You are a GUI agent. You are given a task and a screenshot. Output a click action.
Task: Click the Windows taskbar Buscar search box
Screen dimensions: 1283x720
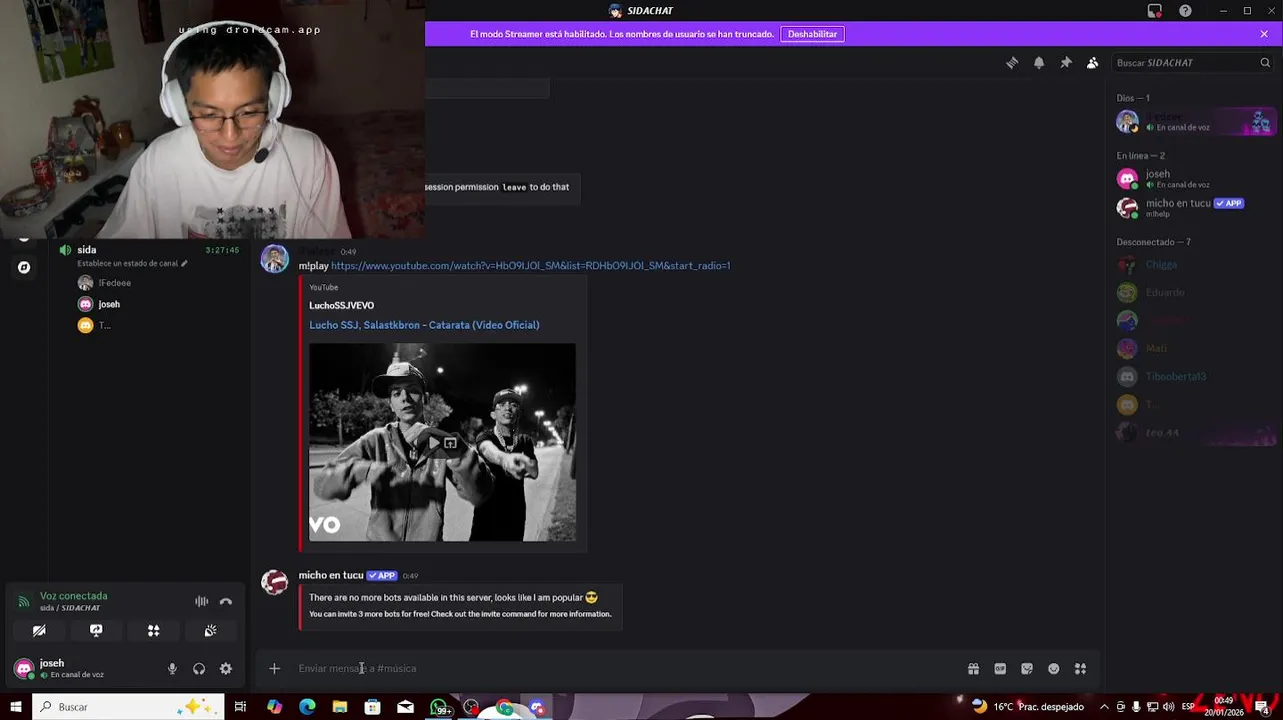[x=128, y=707]
